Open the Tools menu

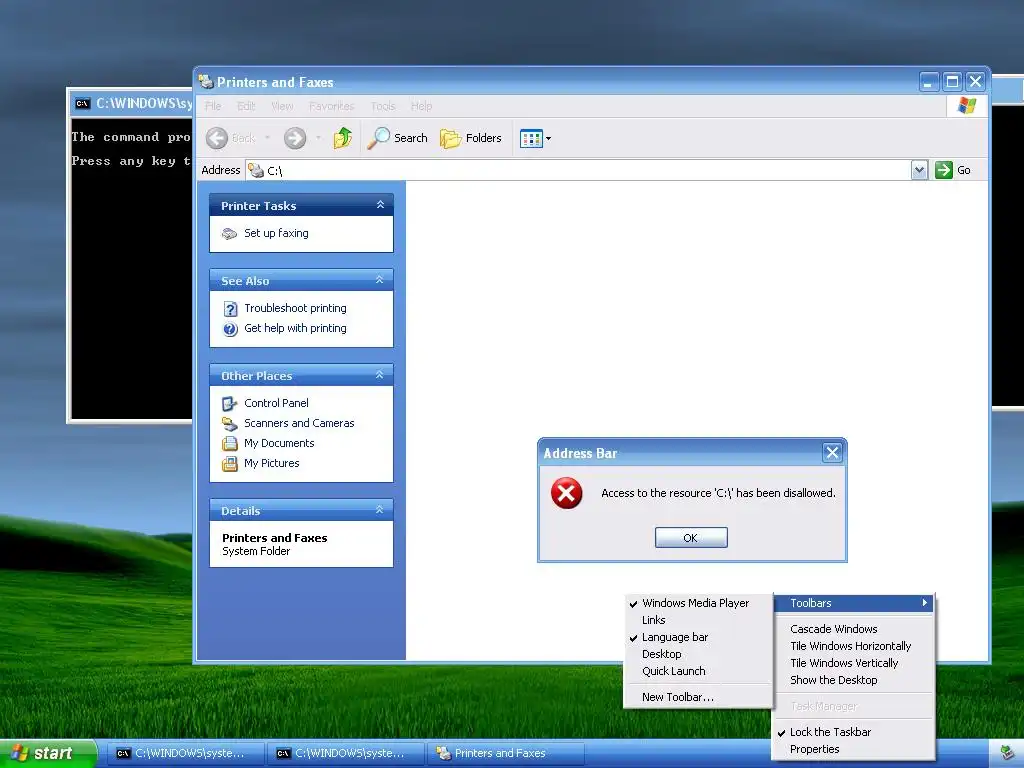pos(383,106)
